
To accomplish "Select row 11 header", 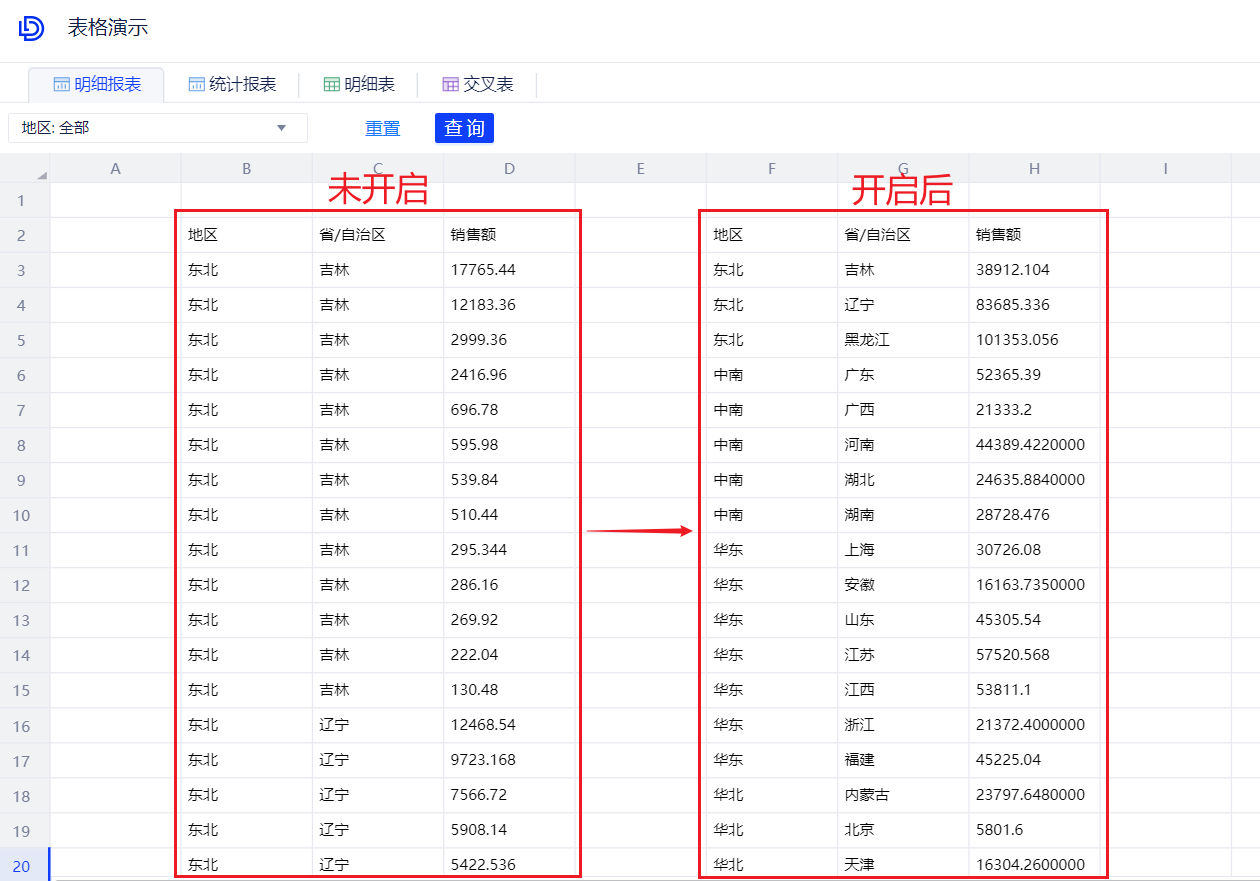I will point(22,550).
